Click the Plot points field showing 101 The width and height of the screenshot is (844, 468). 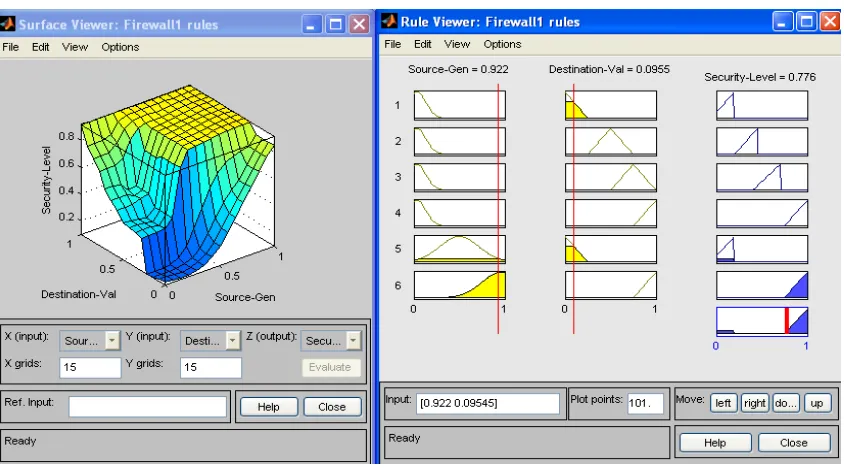645,403
